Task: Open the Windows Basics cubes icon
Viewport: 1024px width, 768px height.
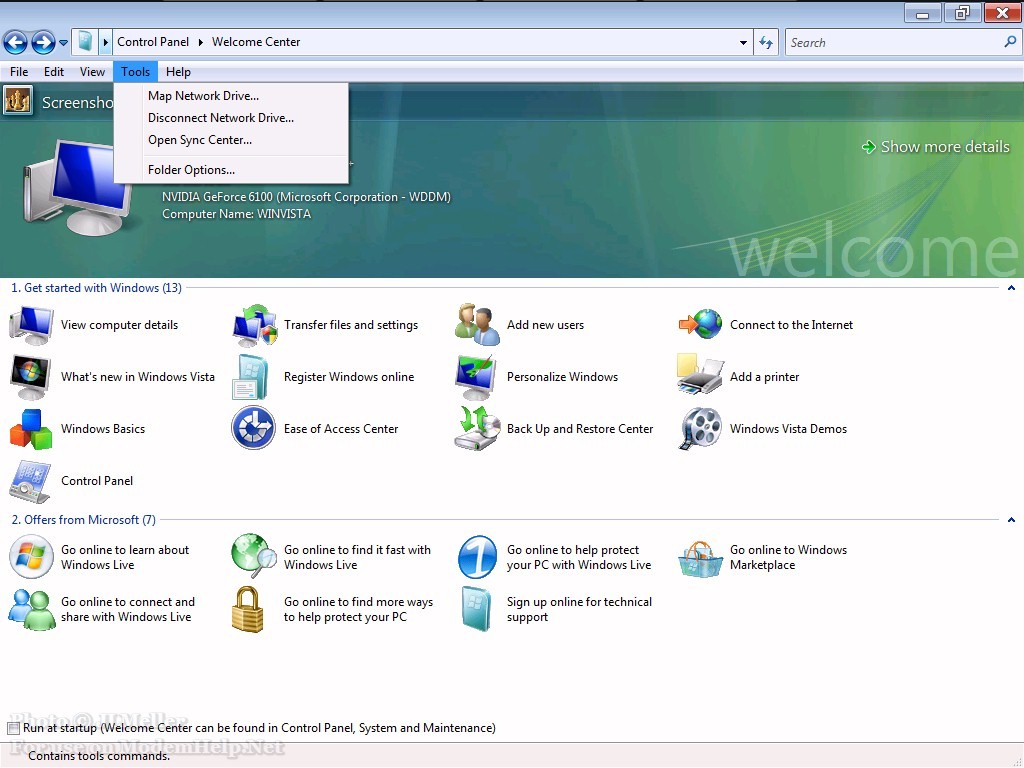Action: (31, 429)
